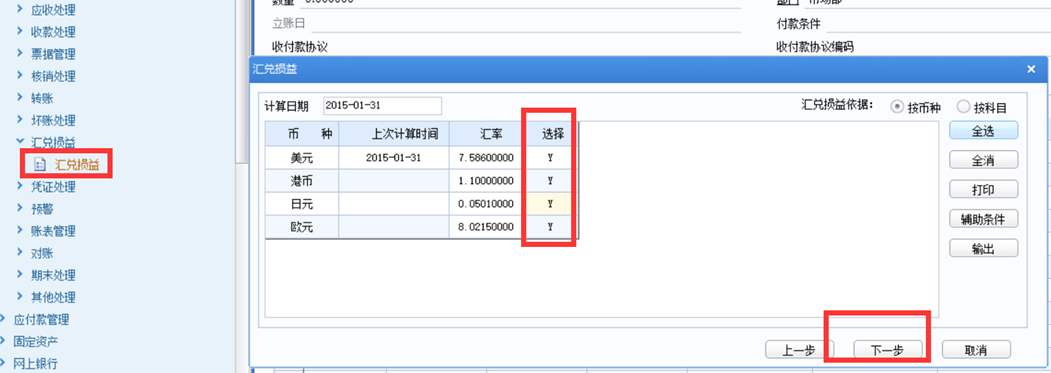The width and height of the screenshot is (1051, 373).
Task: Select the 按科目 radio button
Action: [963, 107]
